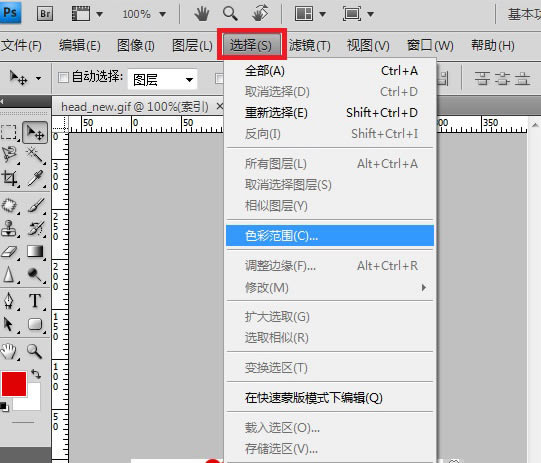Select the Rotate View tool in the application bar
The image size is (541, 463).
point(260,13)
